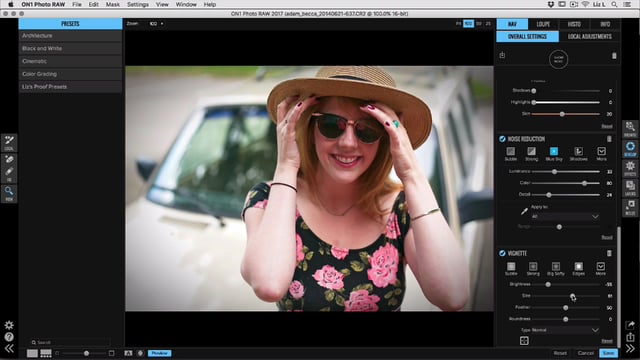Apply Edges vignette style
This screenshot has width=640, height=360.
[578, 269]
